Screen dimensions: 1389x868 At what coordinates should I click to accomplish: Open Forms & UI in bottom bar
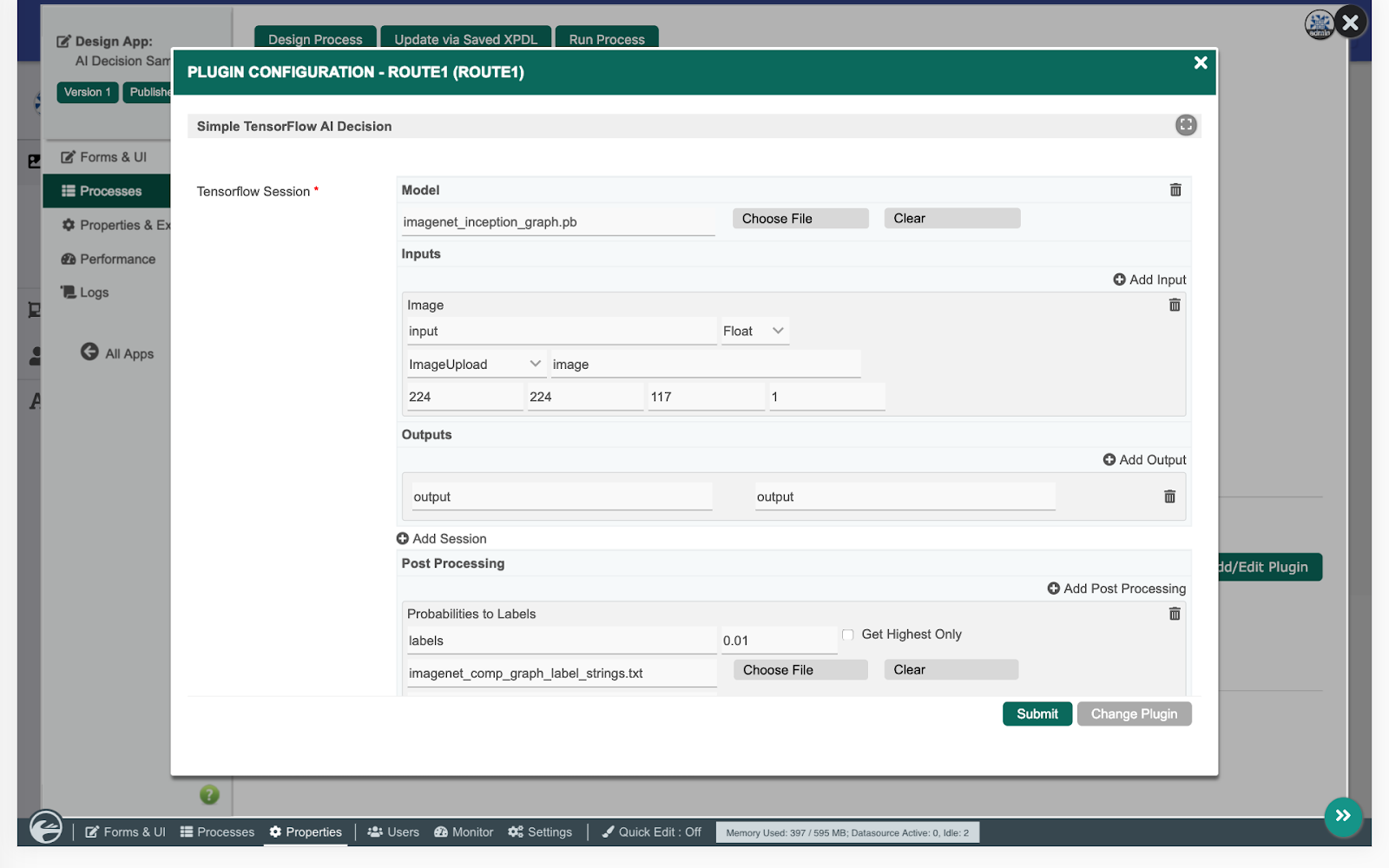(125, 832)
